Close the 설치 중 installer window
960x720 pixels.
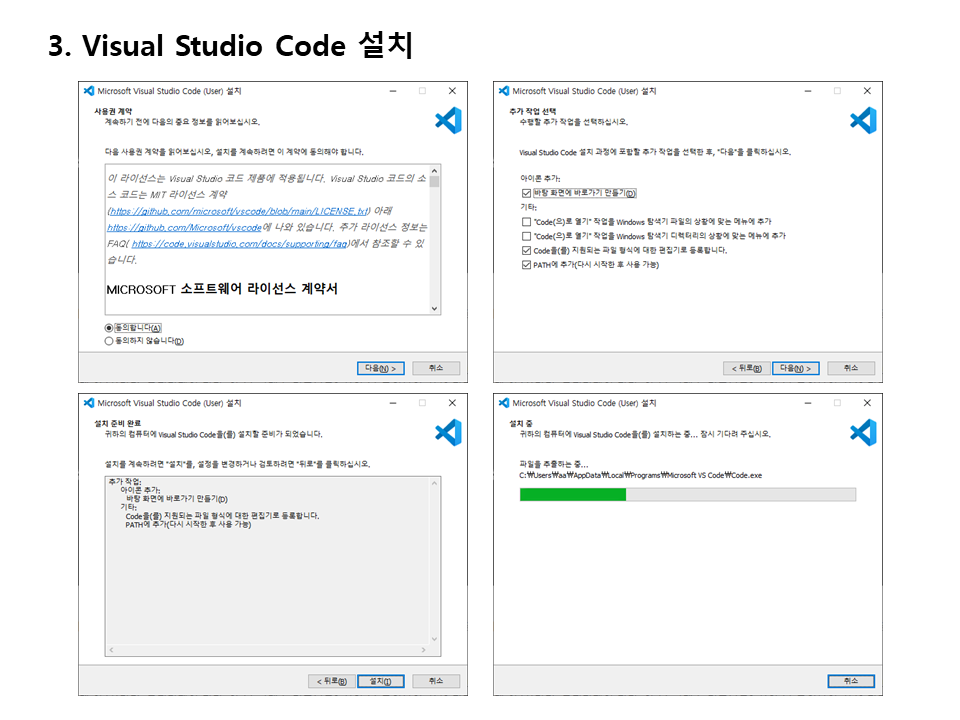tap(868, 403)
